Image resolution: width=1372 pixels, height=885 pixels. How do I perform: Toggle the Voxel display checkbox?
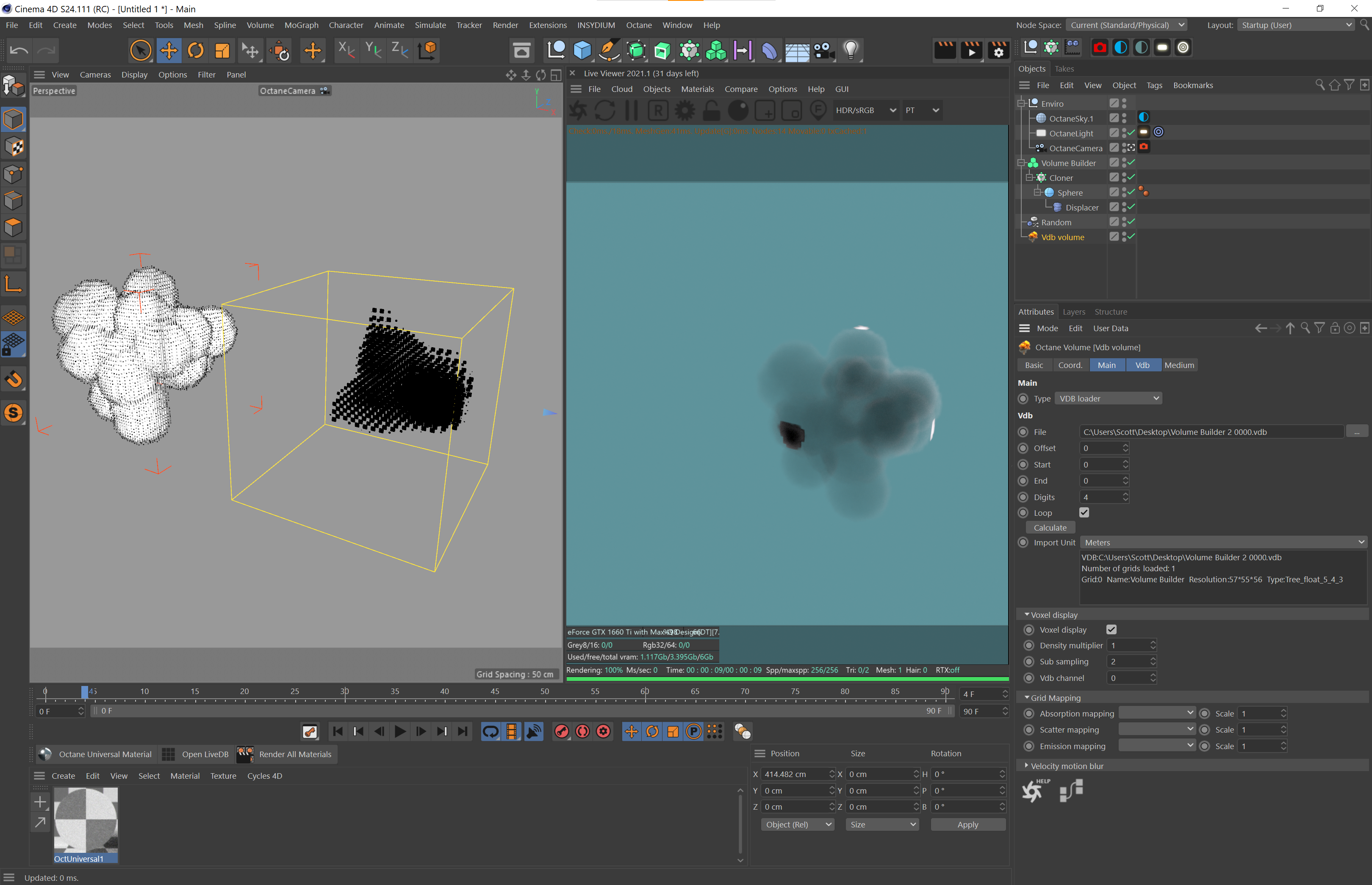(x=1111, y=630)
